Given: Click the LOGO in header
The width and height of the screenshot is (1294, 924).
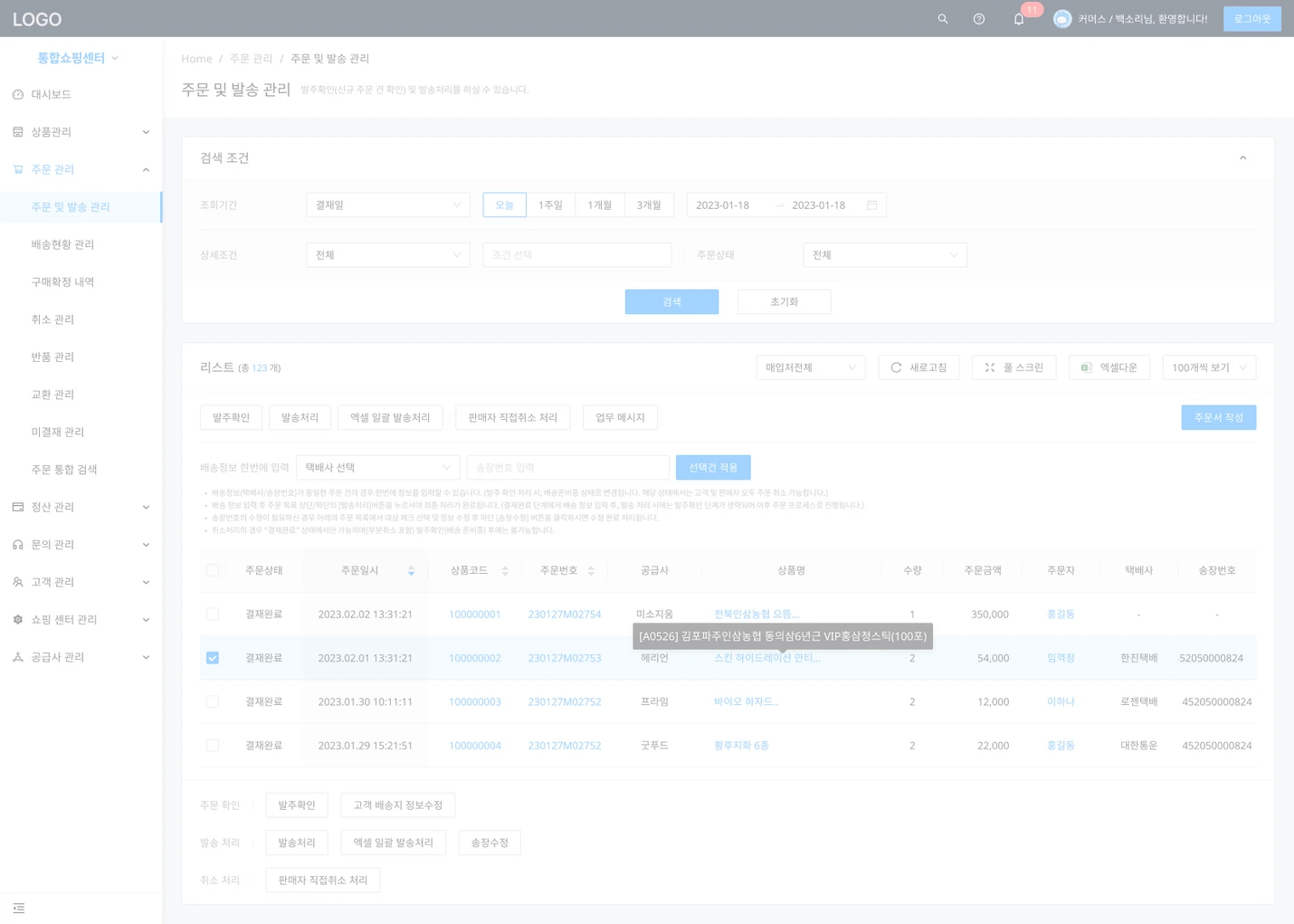Looking at the screenshot, I should [x=37, y=19].
